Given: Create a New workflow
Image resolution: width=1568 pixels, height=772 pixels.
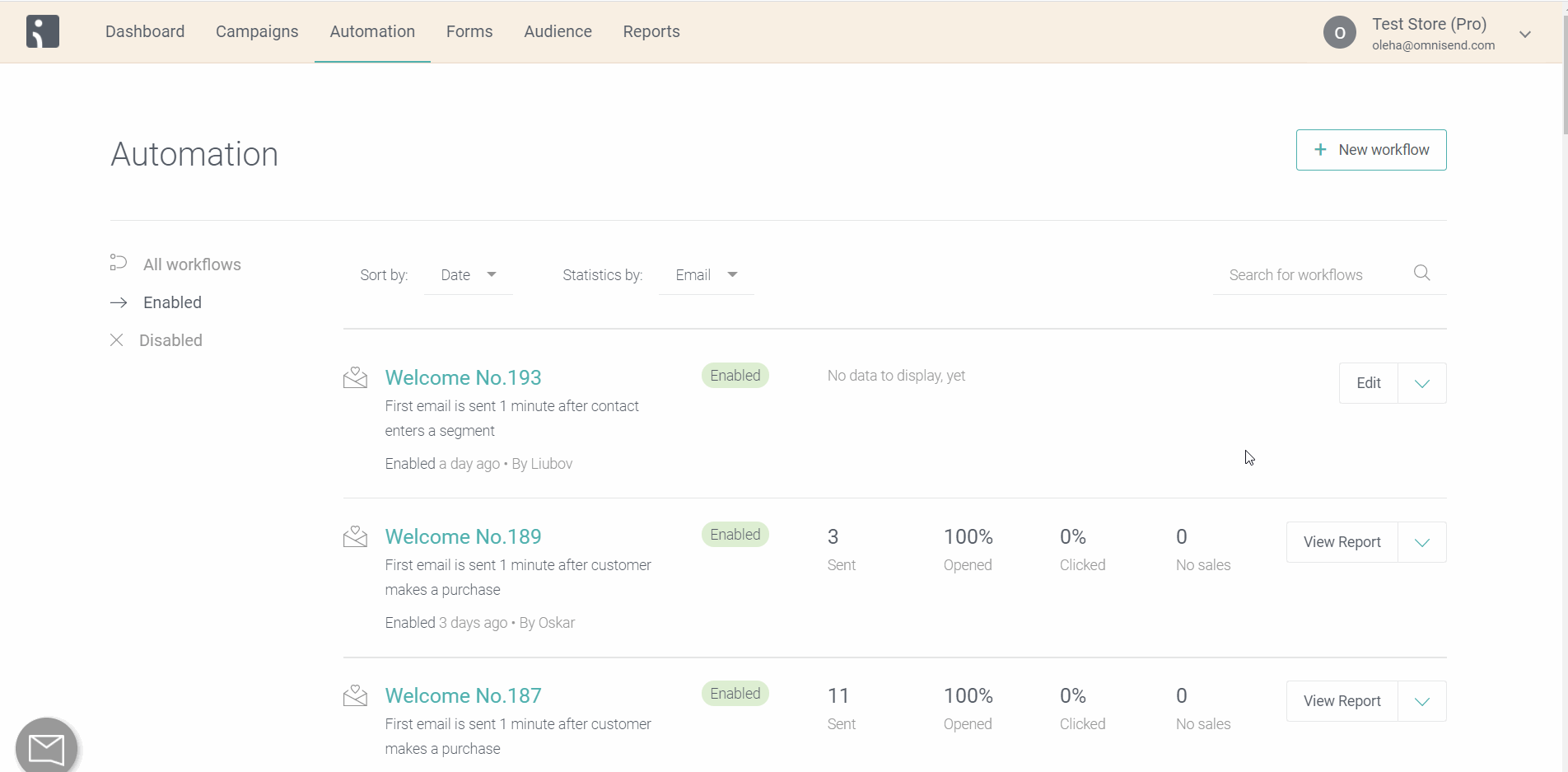Looking at the screenshot, I should 1371,150.
